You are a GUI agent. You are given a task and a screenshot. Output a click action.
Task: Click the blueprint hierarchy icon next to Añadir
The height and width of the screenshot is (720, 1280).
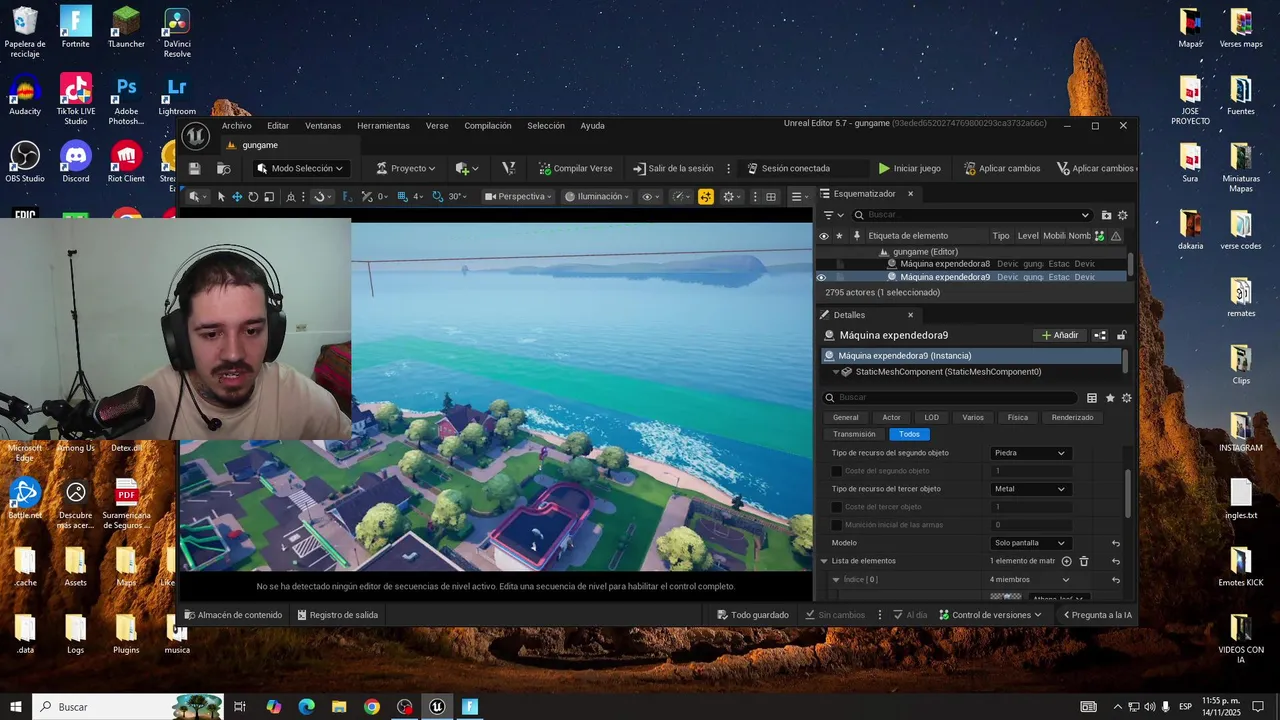click(1100, 335)
